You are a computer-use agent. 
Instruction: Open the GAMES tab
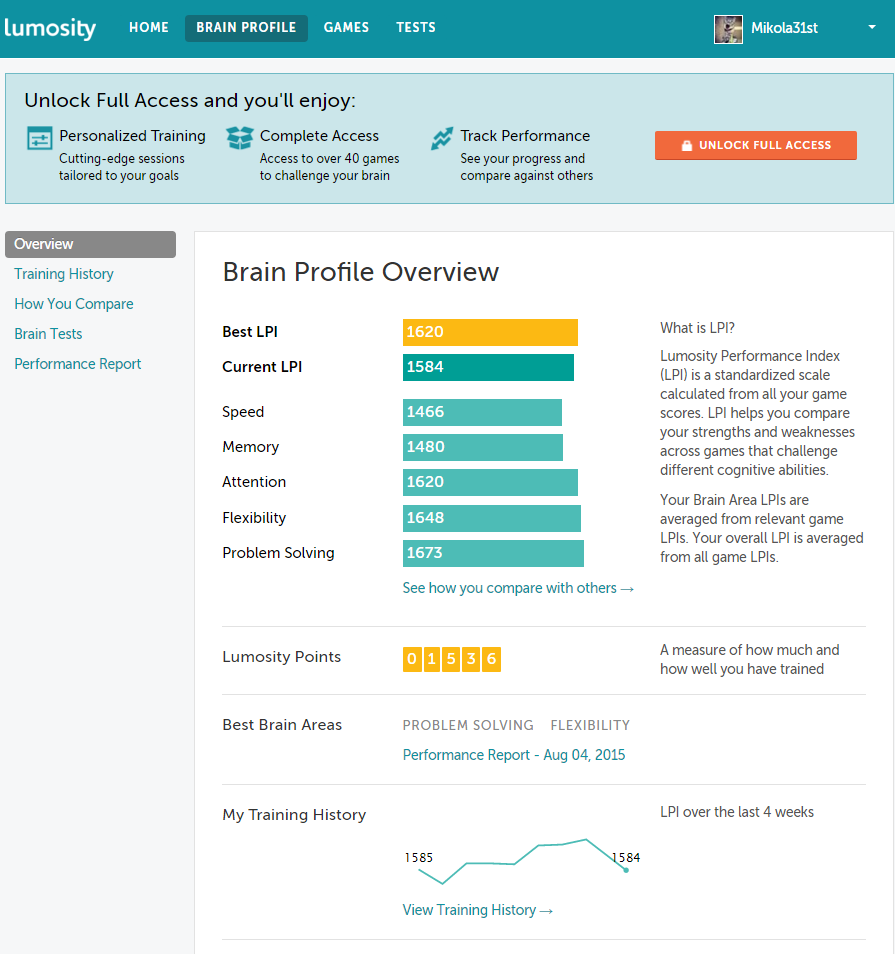coord(346,28)
